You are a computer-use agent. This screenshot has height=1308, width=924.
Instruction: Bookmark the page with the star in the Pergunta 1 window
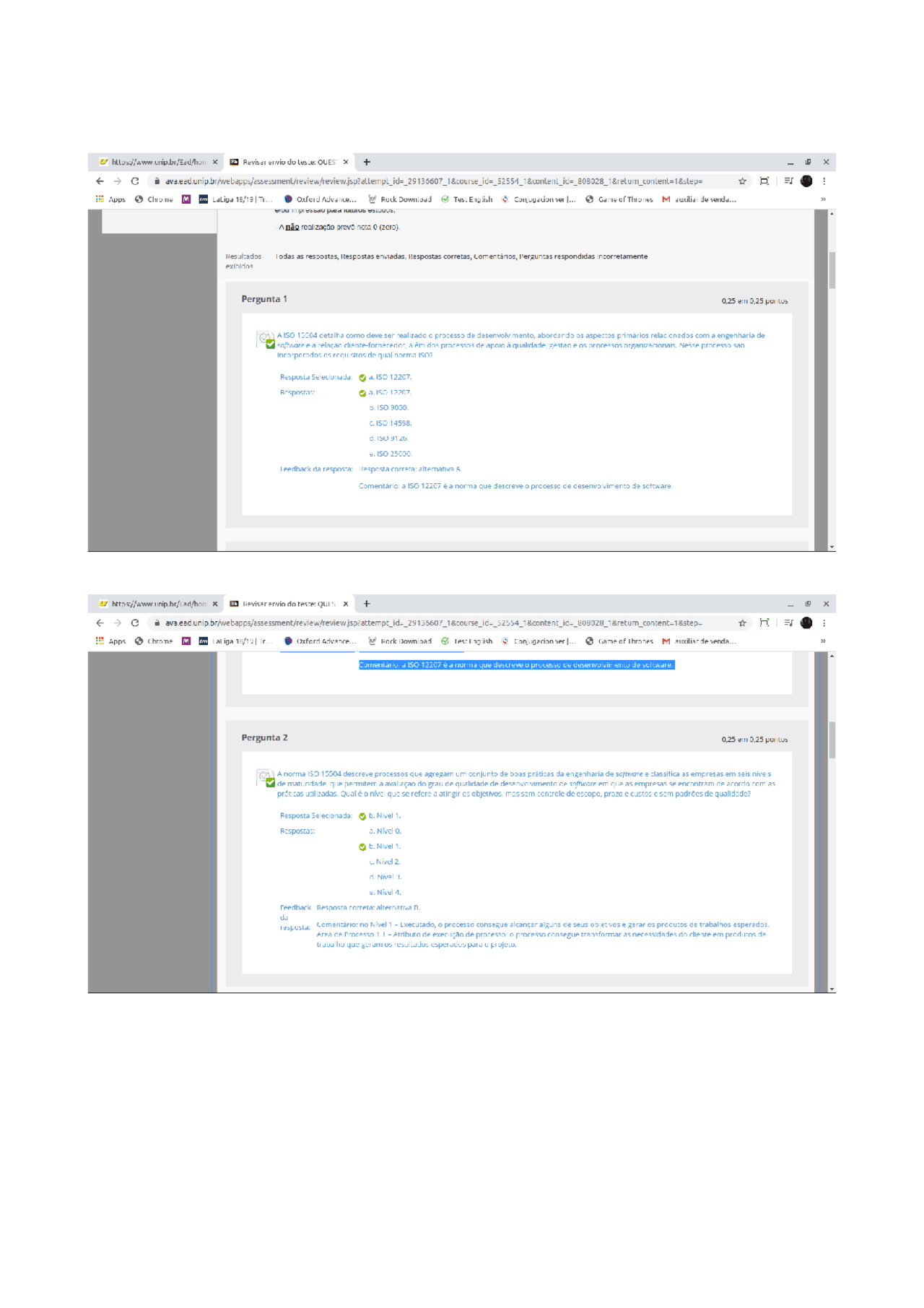[742, 181]
